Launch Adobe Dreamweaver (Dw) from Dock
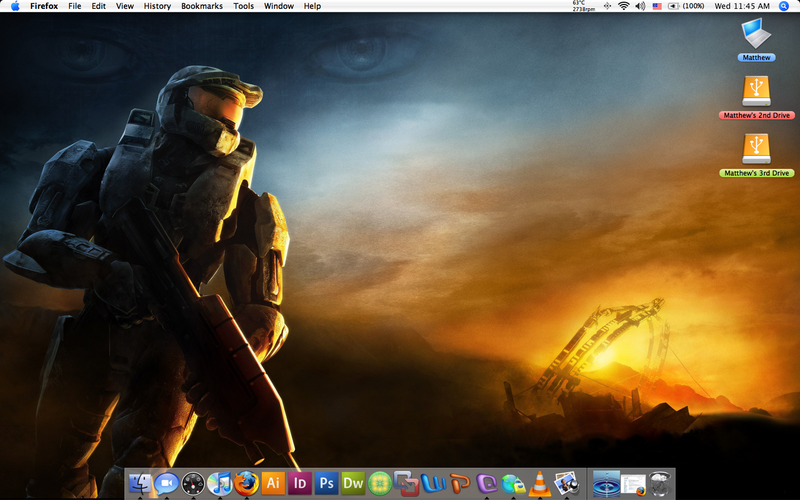 click(x=353, y=483)
